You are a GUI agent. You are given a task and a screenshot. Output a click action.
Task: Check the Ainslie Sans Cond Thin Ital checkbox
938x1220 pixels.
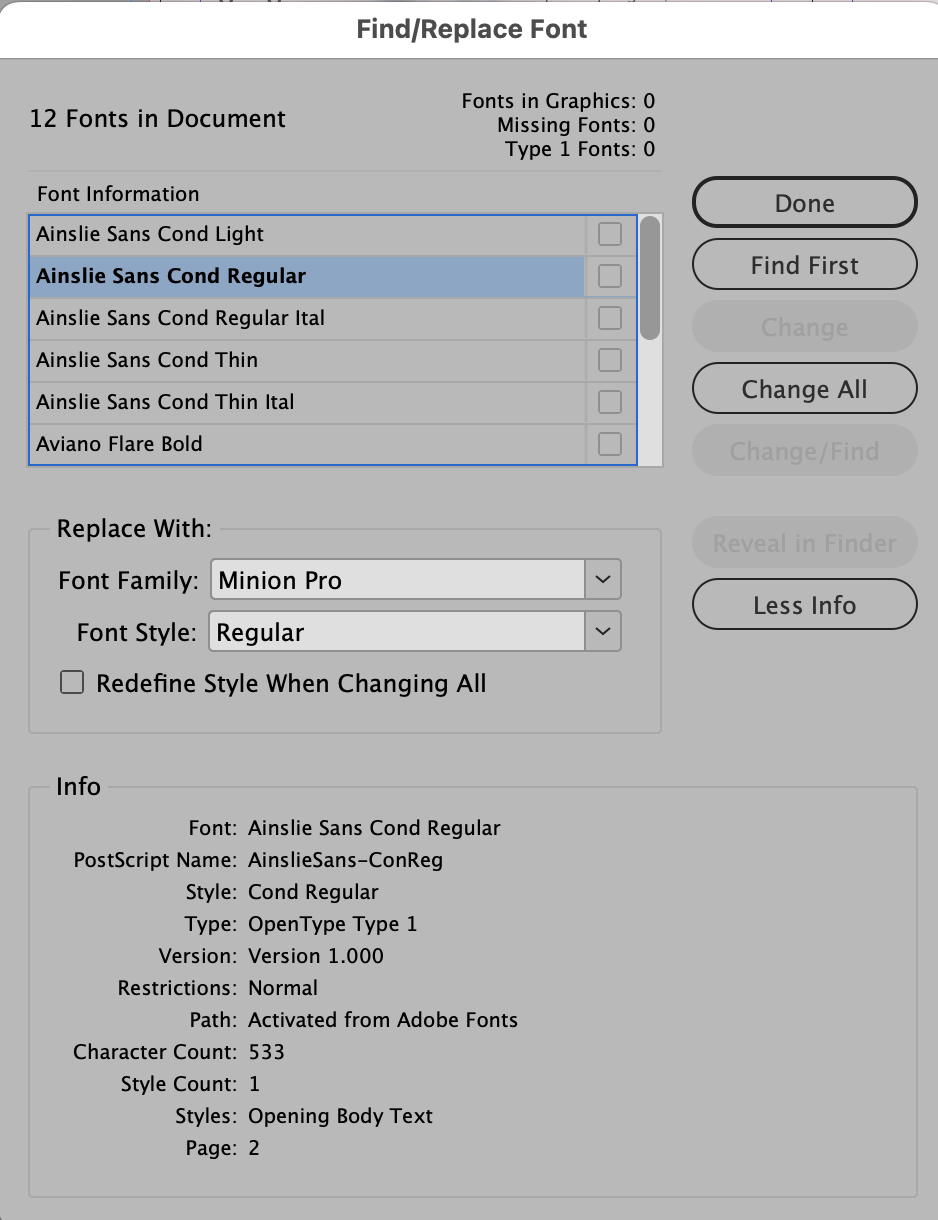609,401
